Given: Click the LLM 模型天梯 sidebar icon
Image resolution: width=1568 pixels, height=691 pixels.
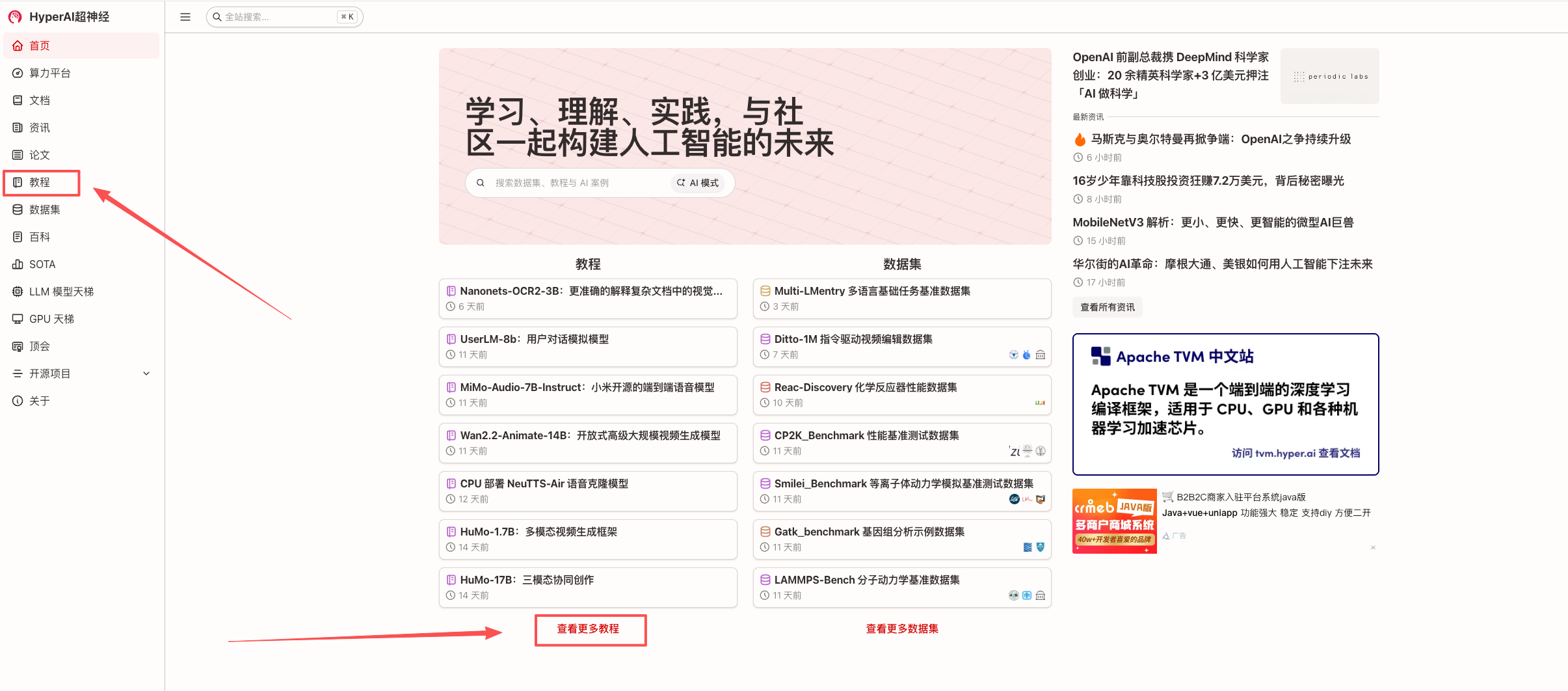Looking at the screenshot, I should pyautogui.click(x=18, y=291).
